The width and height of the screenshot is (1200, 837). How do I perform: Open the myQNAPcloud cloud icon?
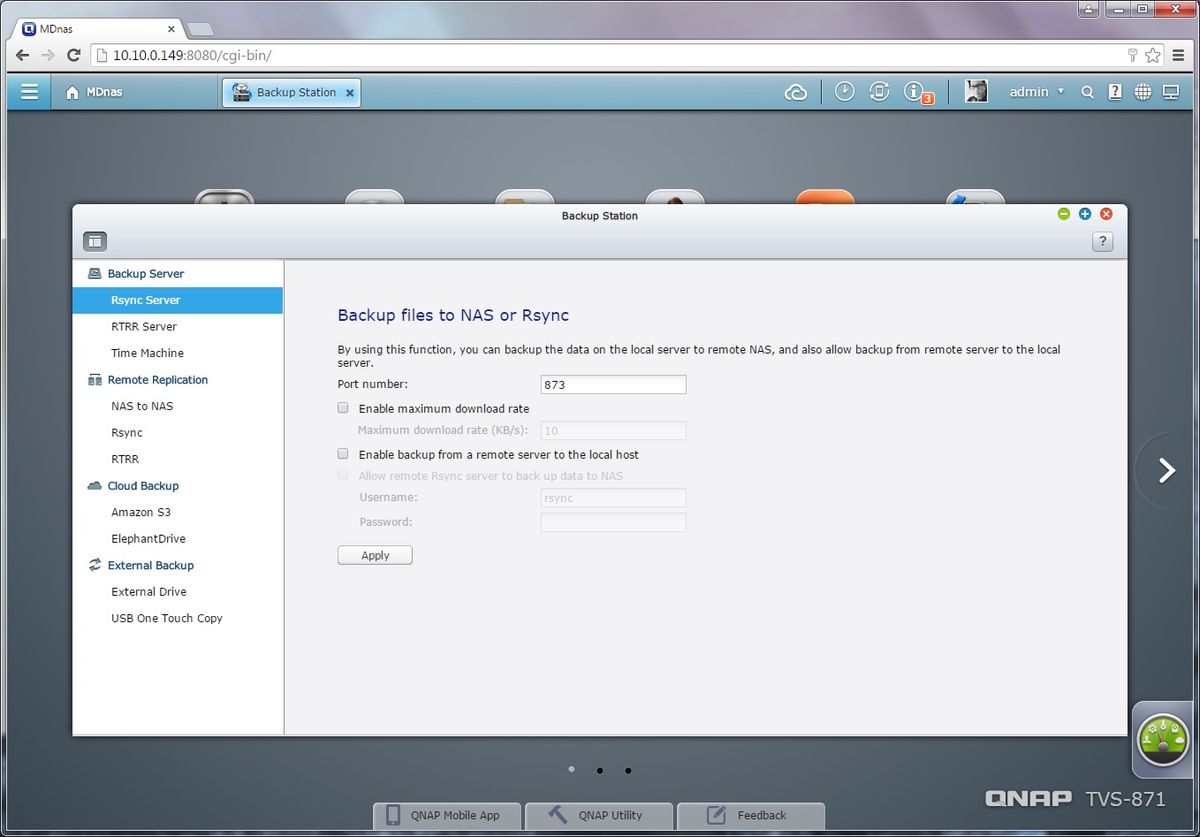tap(796, 92)
